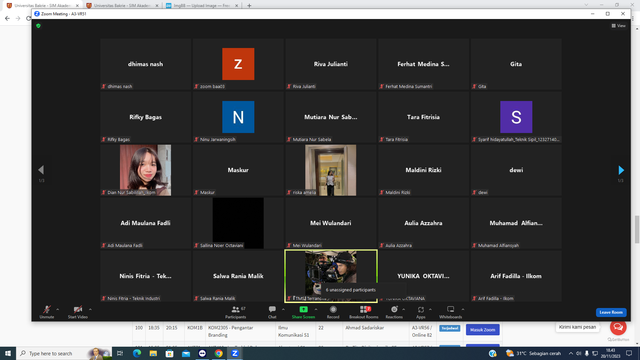Select the Adi Maulana Fadli tile
640x360 pixels.
pos(145,223)
